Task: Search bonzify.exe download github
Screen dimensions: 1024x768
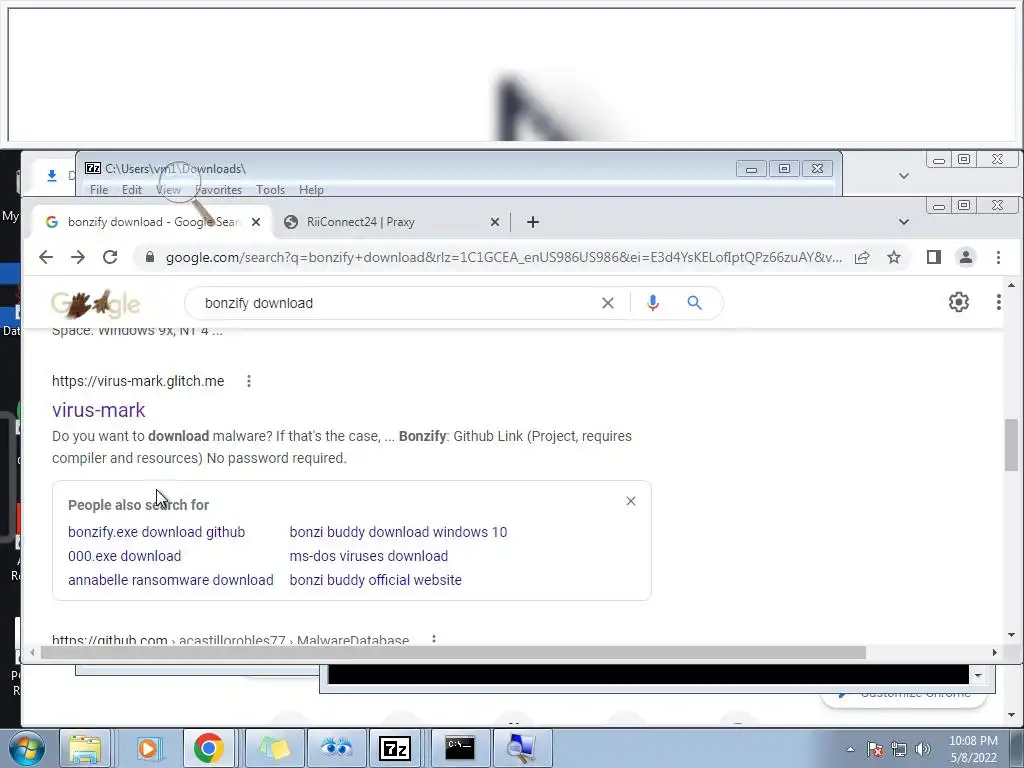Action: (157, 532)
